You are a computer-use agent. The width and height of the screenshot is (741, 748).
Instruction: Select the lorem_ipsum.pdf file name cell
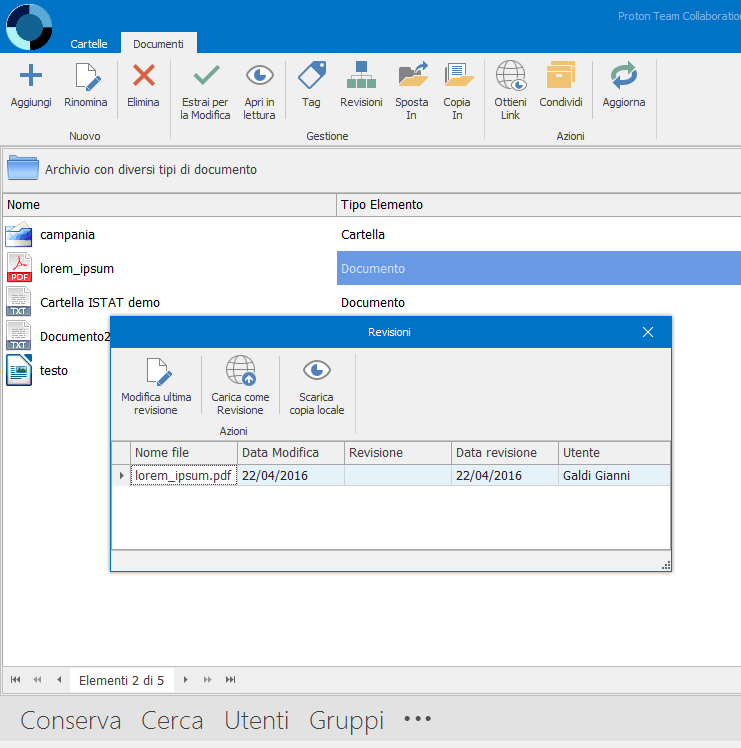[184, 476]
